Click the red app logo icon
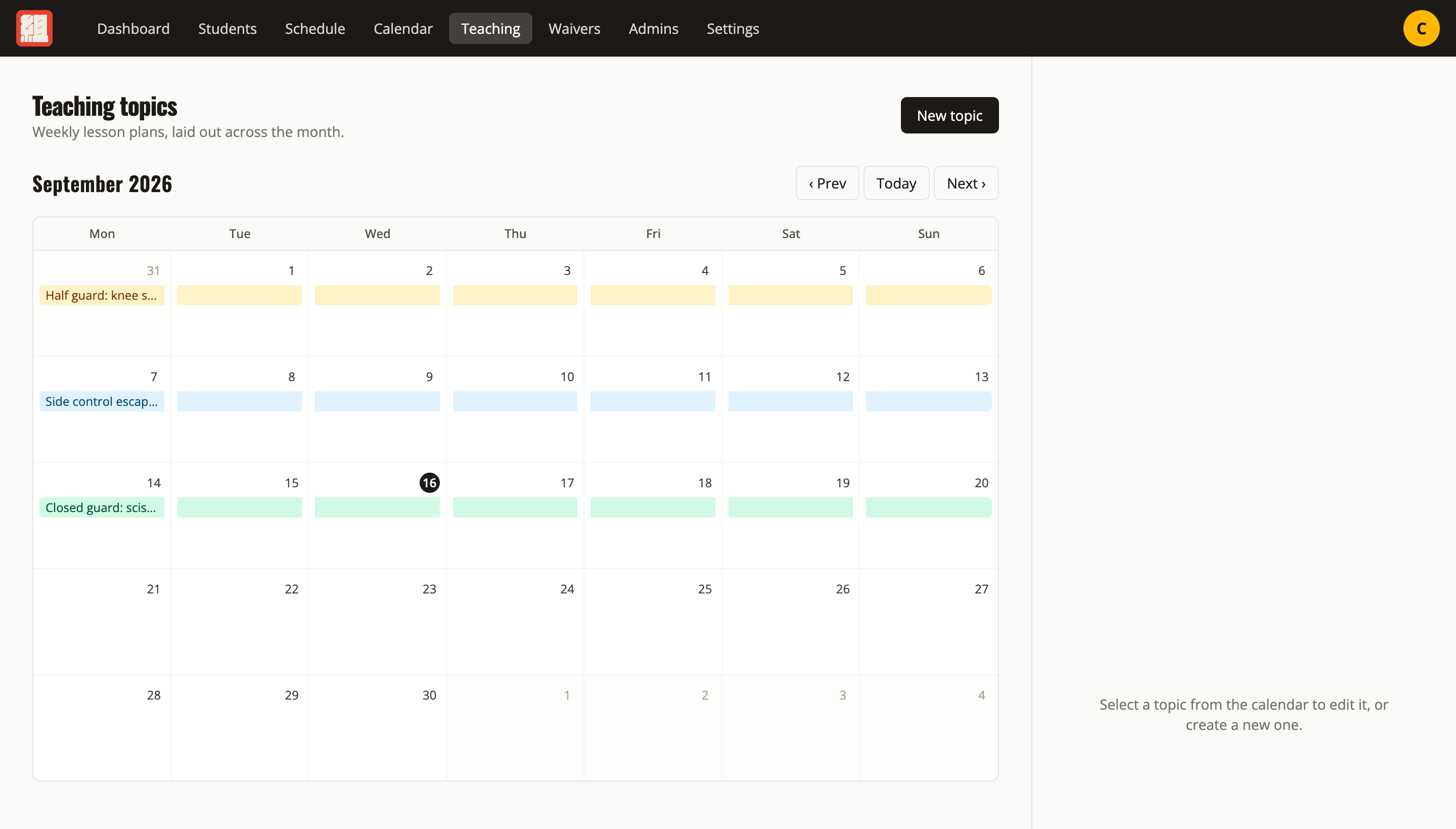1456x829 pixels. tap(34, 28)
